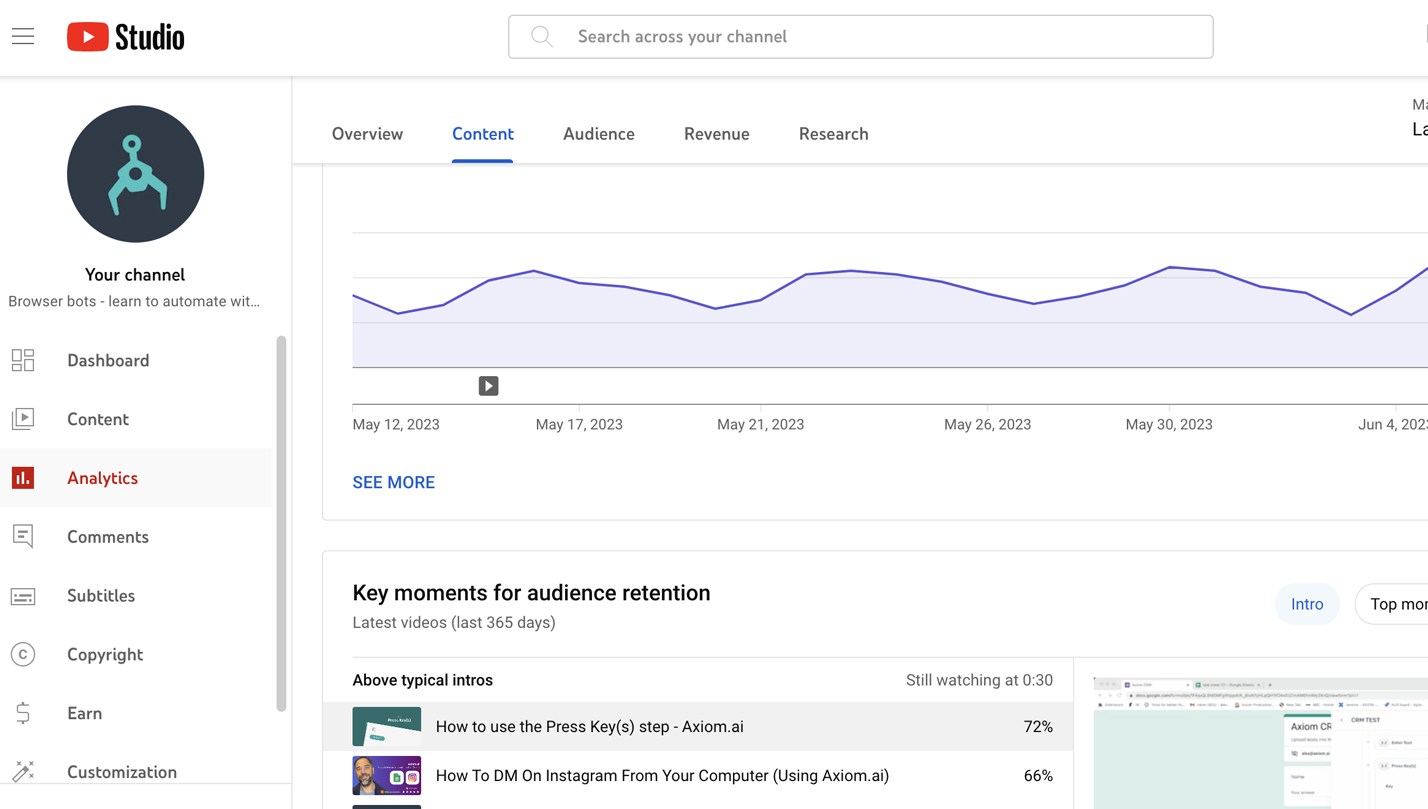The height and width of the screenshot is (809, 1428).
Task: Click the video marker on chart timeline
Action: (488, 386)
